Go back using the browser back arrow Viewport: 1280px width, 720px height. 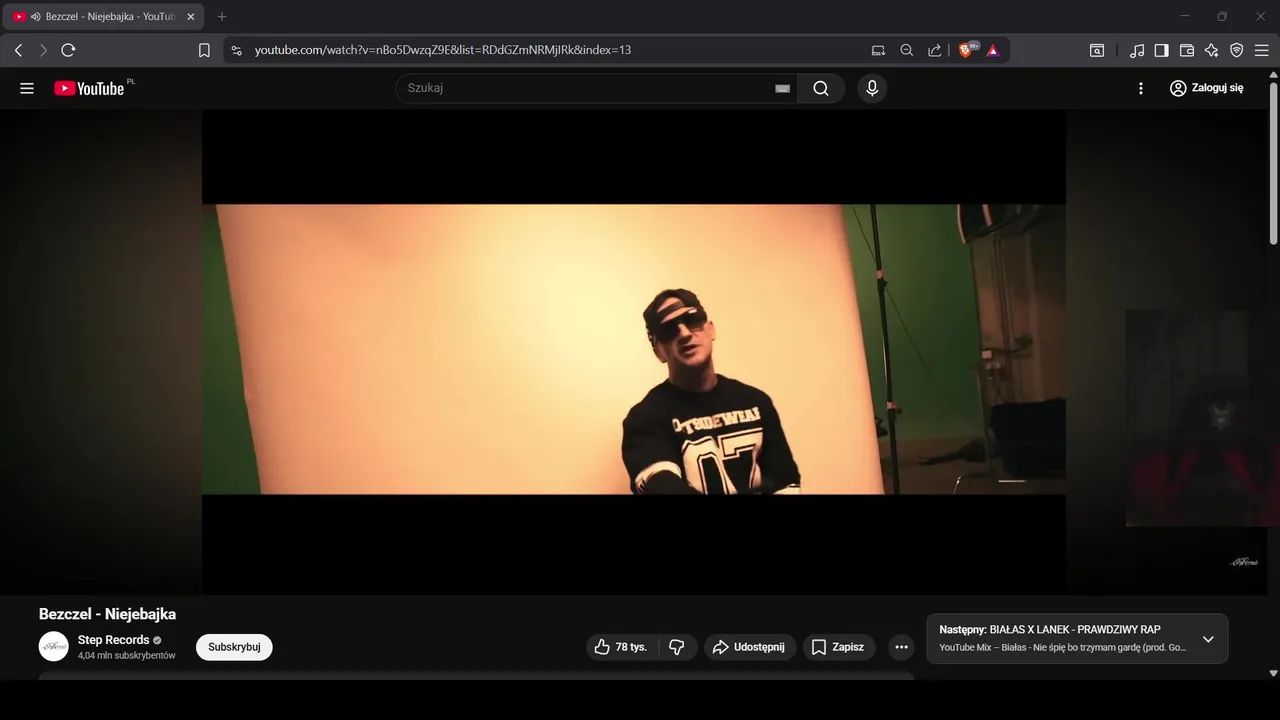coord(18,50)
